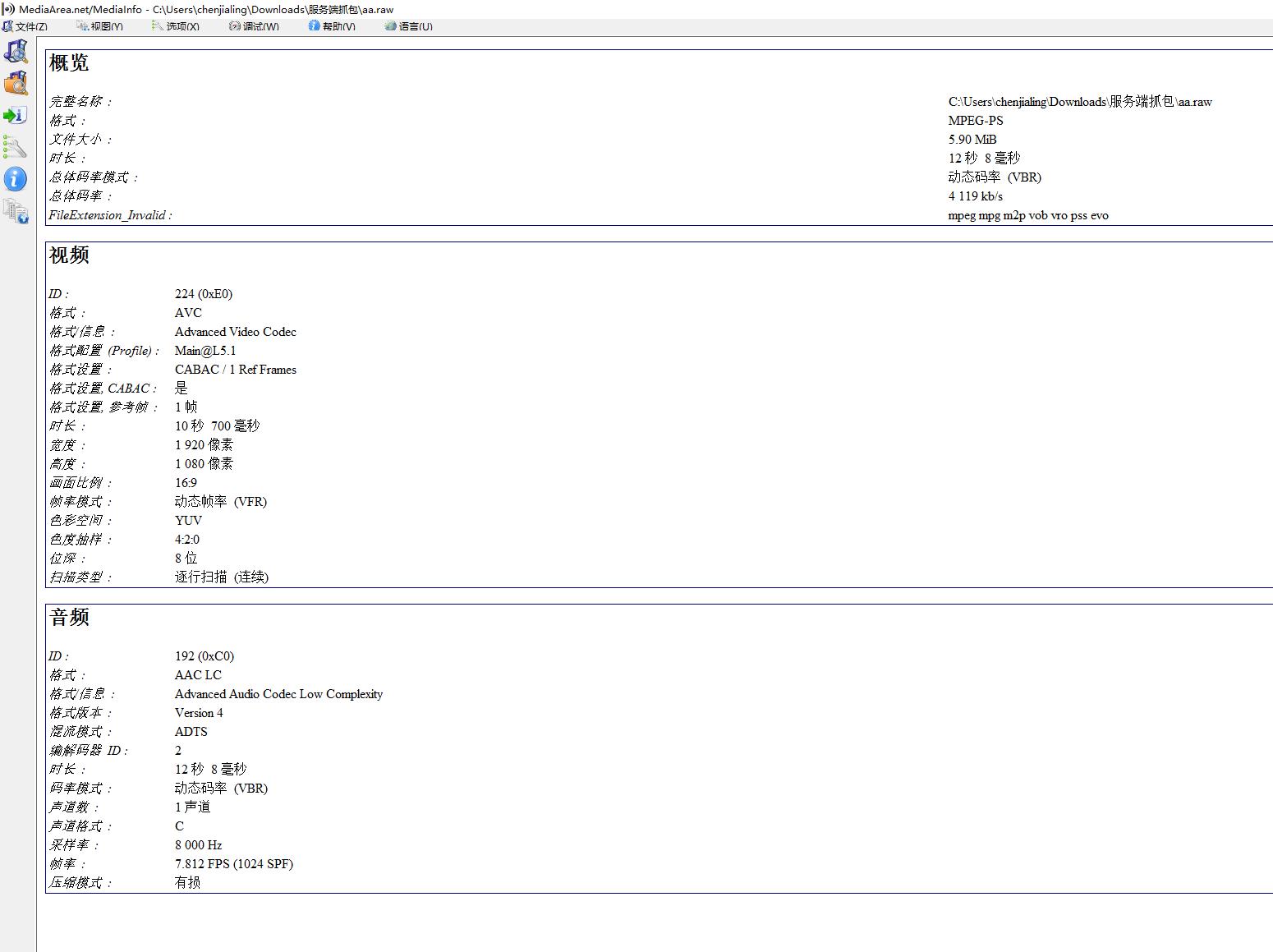Click the audio 动态码率 (VBR) value
Screen dimensions: 1273x952
tap(221, 789)
